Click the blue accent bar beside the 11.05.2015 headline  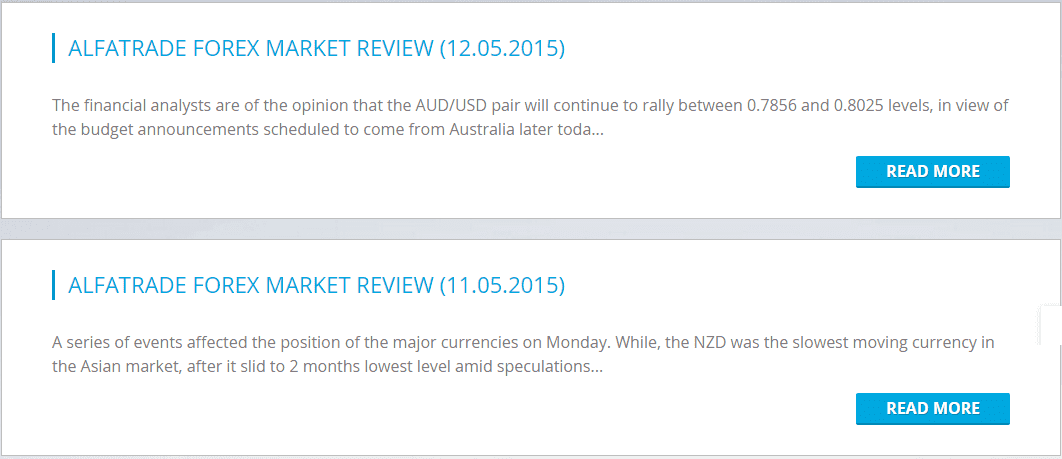tap(52, 286)
